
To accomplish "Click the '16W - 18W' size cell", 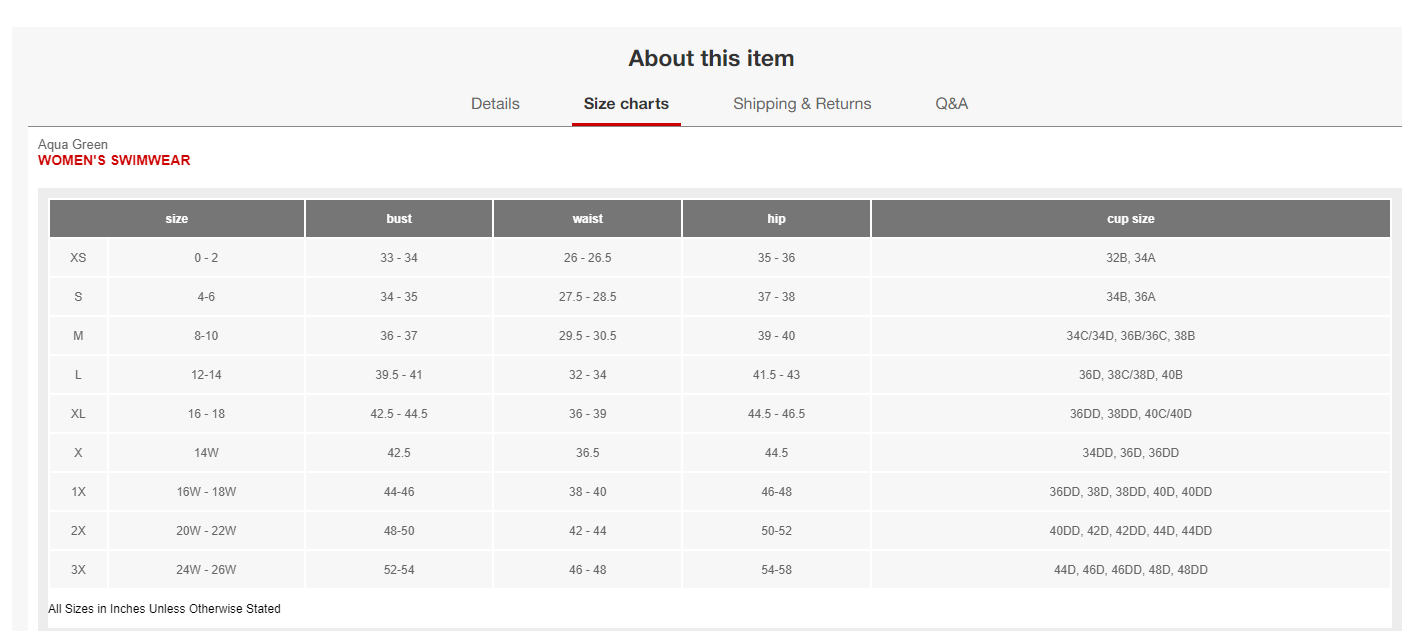I will (x=206, y=492).
